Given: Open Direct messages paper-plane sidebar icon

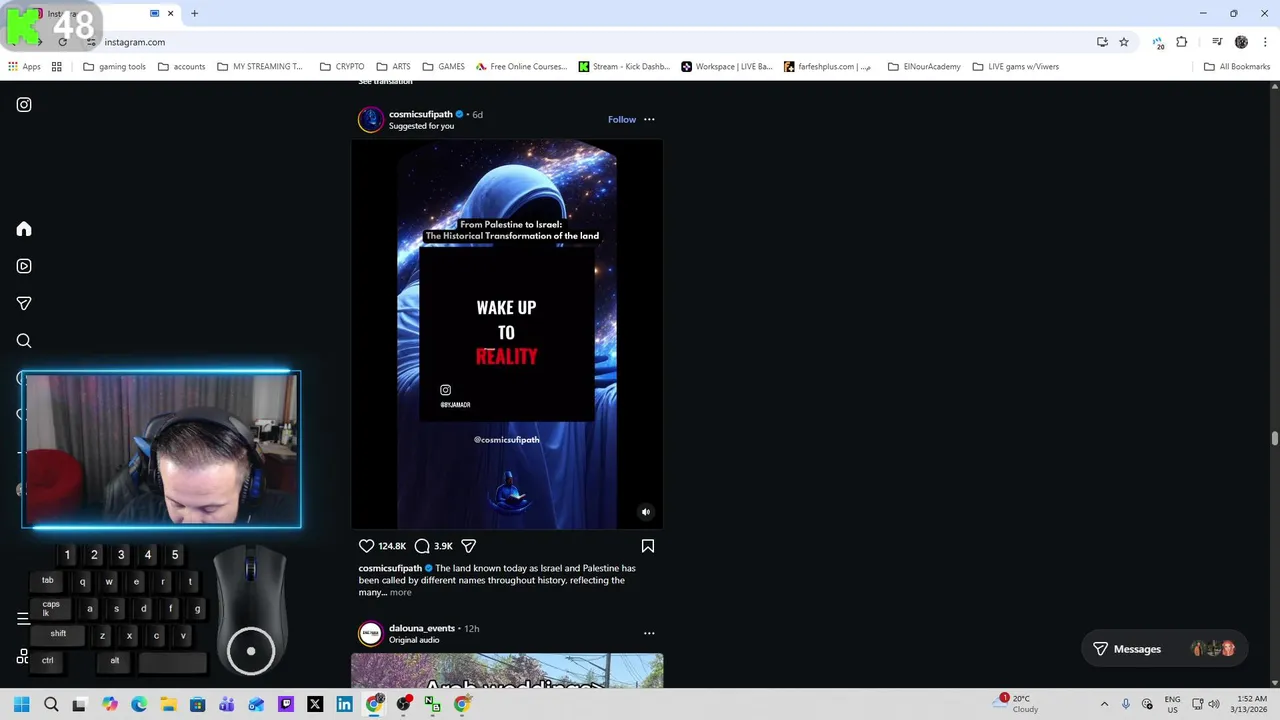Looking at the screenshot, I should coord(24,303).
